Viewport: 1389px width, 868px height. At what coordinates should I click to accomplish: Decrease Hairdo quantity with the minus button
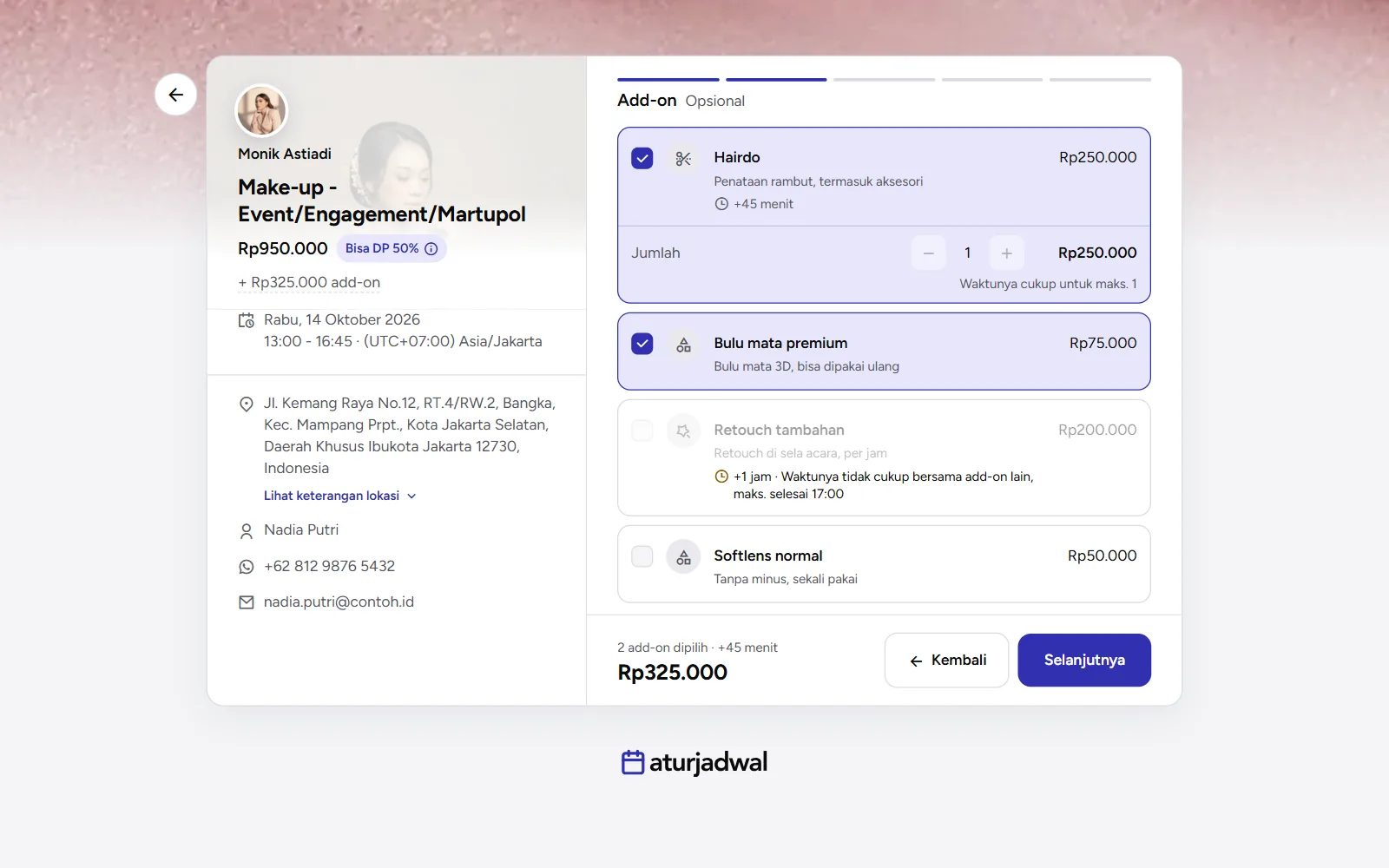(928, 253)
